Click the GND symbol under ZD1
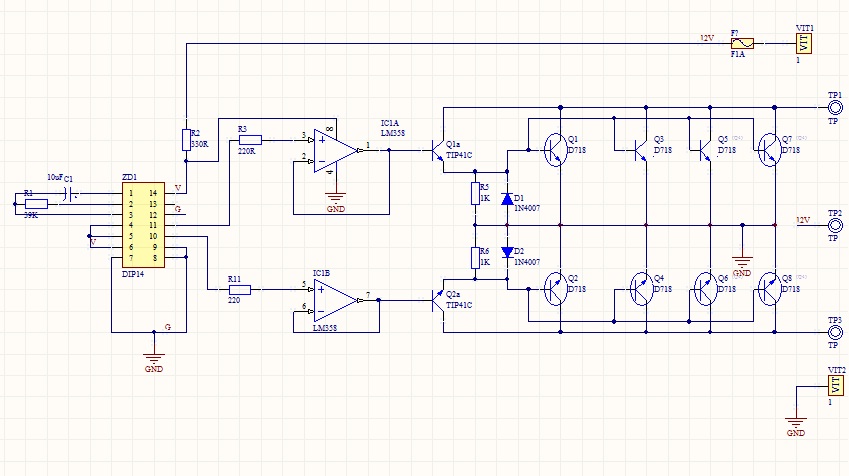849x476 pixels. click(154, 358)
